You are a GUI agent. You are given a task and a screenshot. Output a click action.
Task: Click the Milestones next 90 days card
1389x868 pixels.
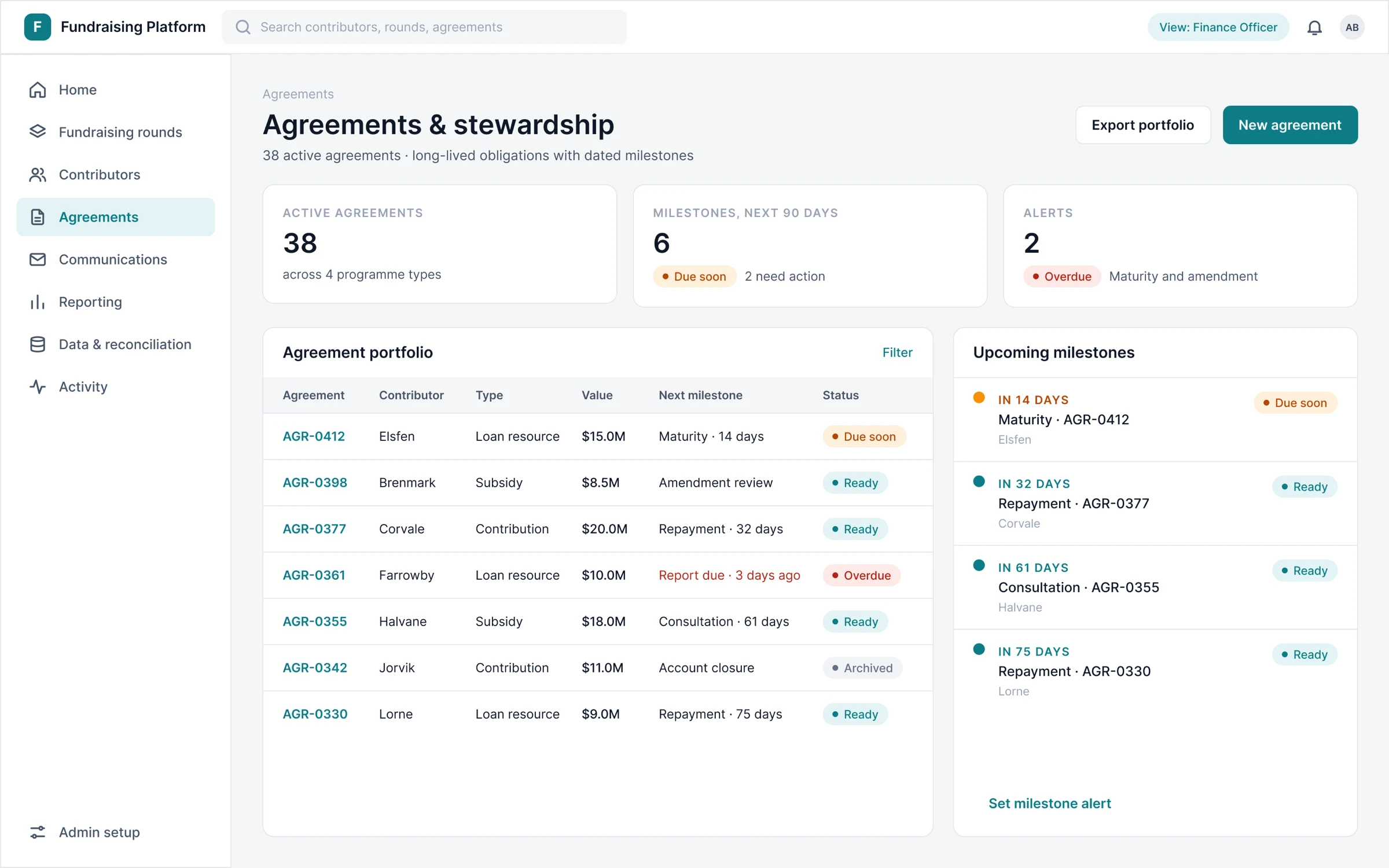(x=810, y=246)
